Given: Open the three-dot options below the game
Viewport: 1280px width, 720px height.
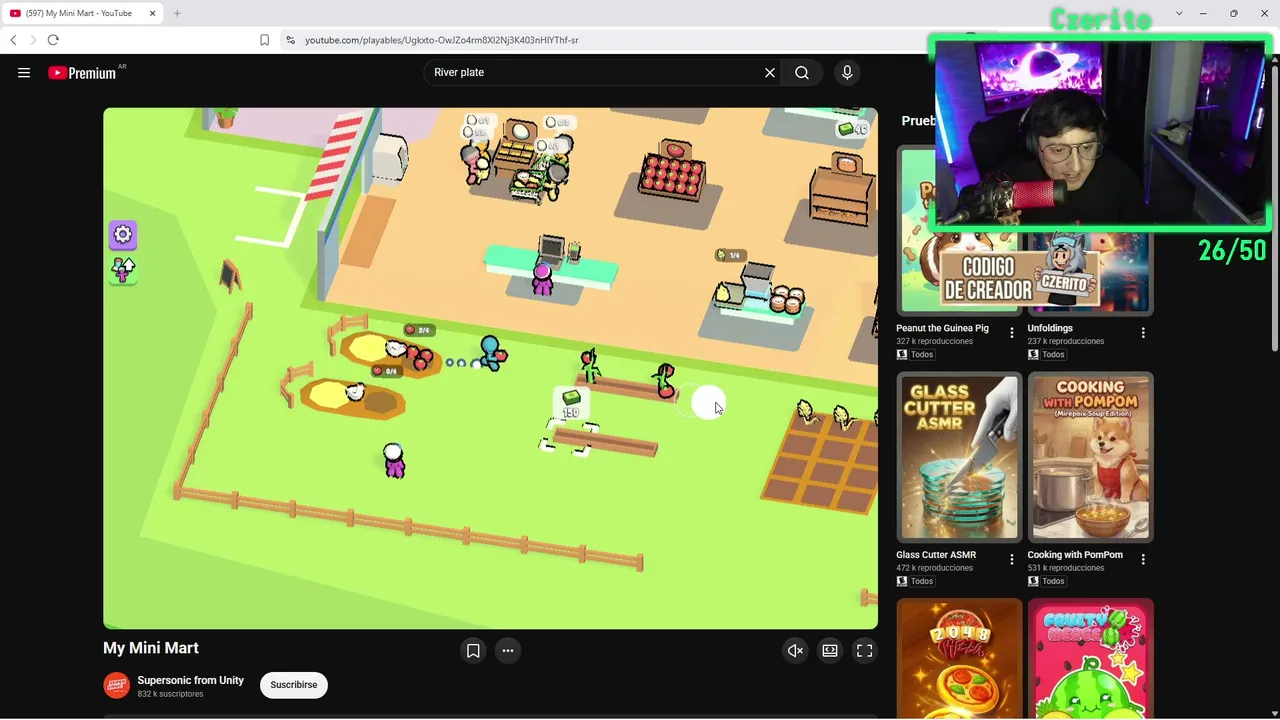Looking at the screenshot, I should click(x=508, y=650).
